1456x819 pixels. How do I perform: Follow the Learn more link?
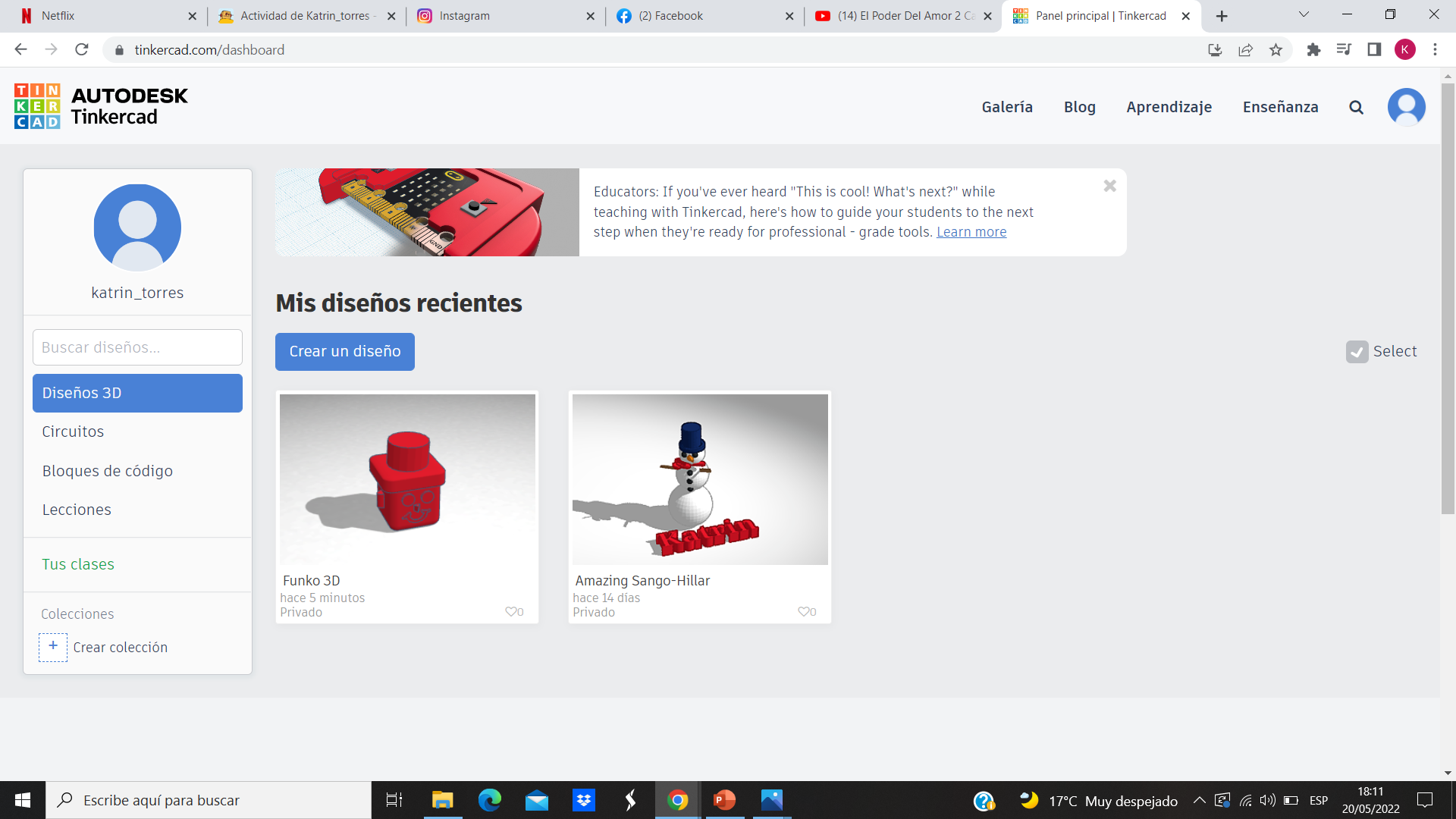coord(971,232)
